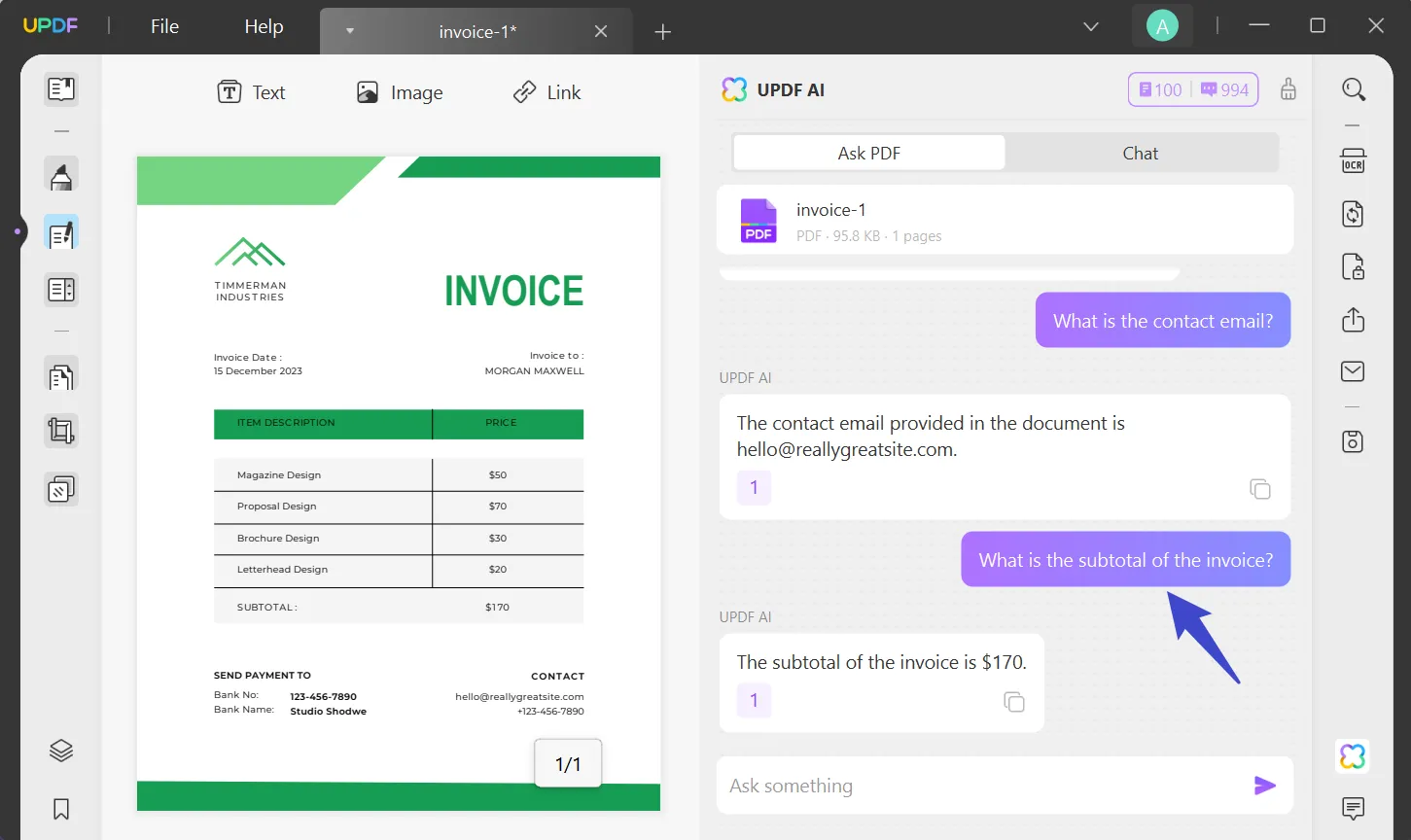Click the "TIMMERMAN INDUSTRIES" company name

[x=251, y=292]
